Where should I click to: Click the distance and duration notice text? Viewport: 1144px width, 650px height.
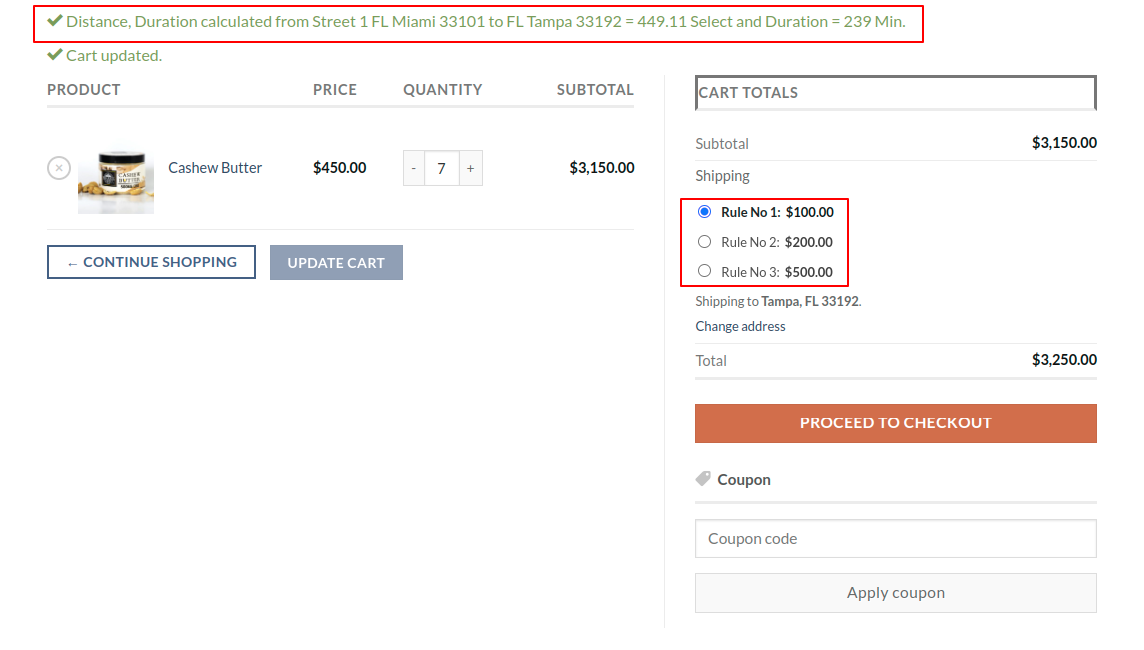486,22
